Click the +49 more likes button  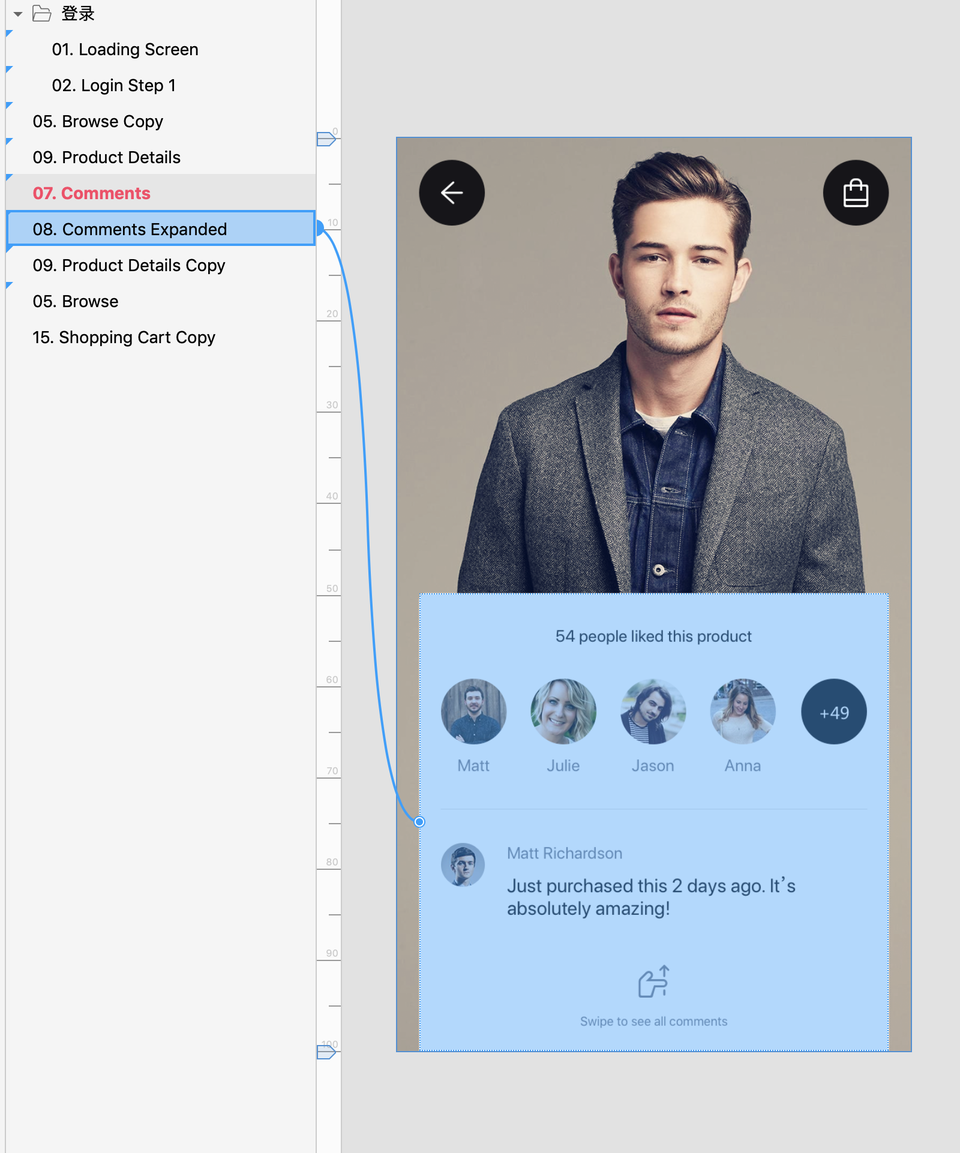834,712
